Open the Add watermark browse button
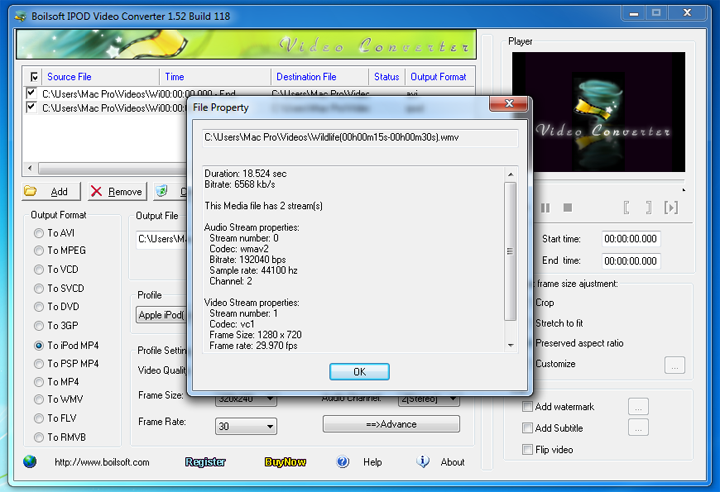The width and height of the screenshot is (720, 492). (x=638, y=407)
